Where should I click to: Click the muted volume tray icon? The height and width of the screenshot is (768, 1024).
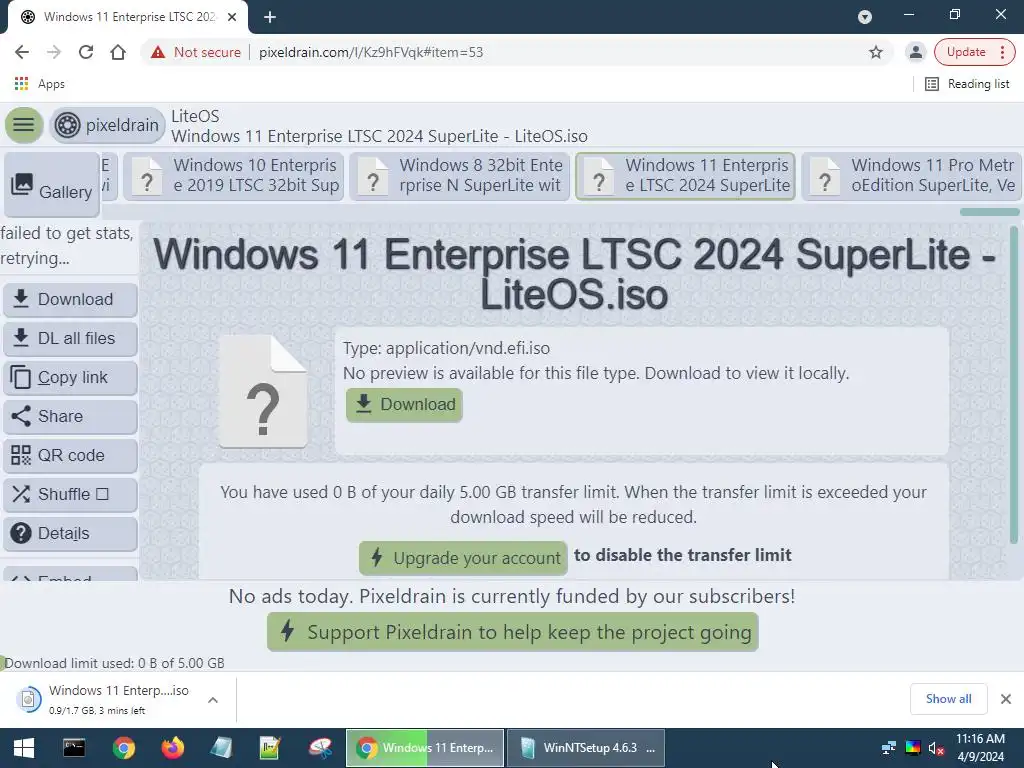(x=936, y=748)
